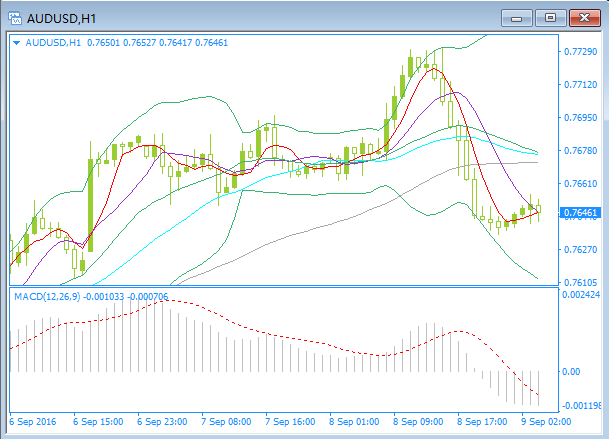Click the 6 Sep 2016 time label
This screenshot has width=609, height=439.
(x=35, y=422)
